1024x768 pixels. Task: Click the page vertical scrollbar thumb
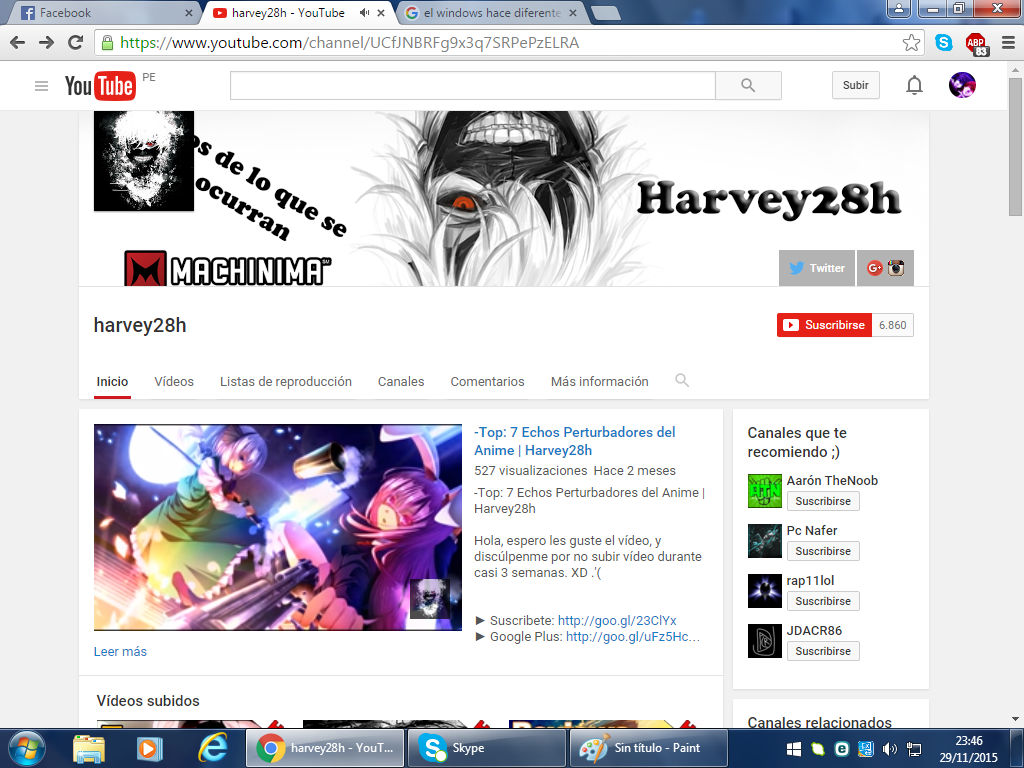[1015, 146]
